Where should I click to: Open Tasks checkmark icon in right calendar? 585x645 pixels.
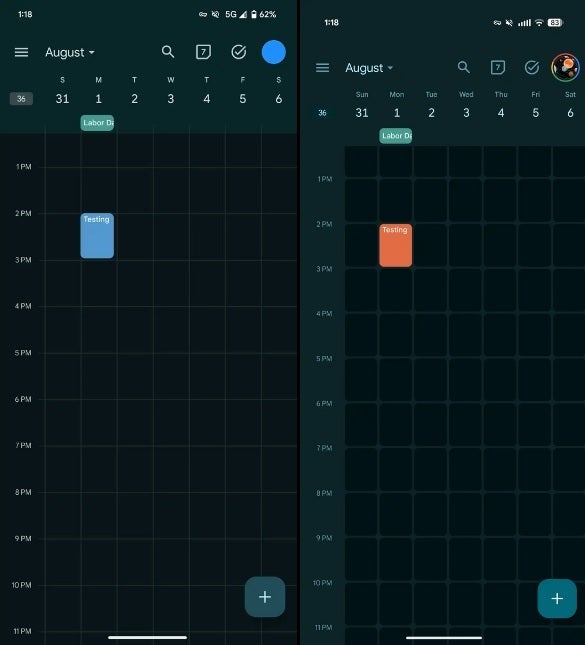[x=532, y=67]
